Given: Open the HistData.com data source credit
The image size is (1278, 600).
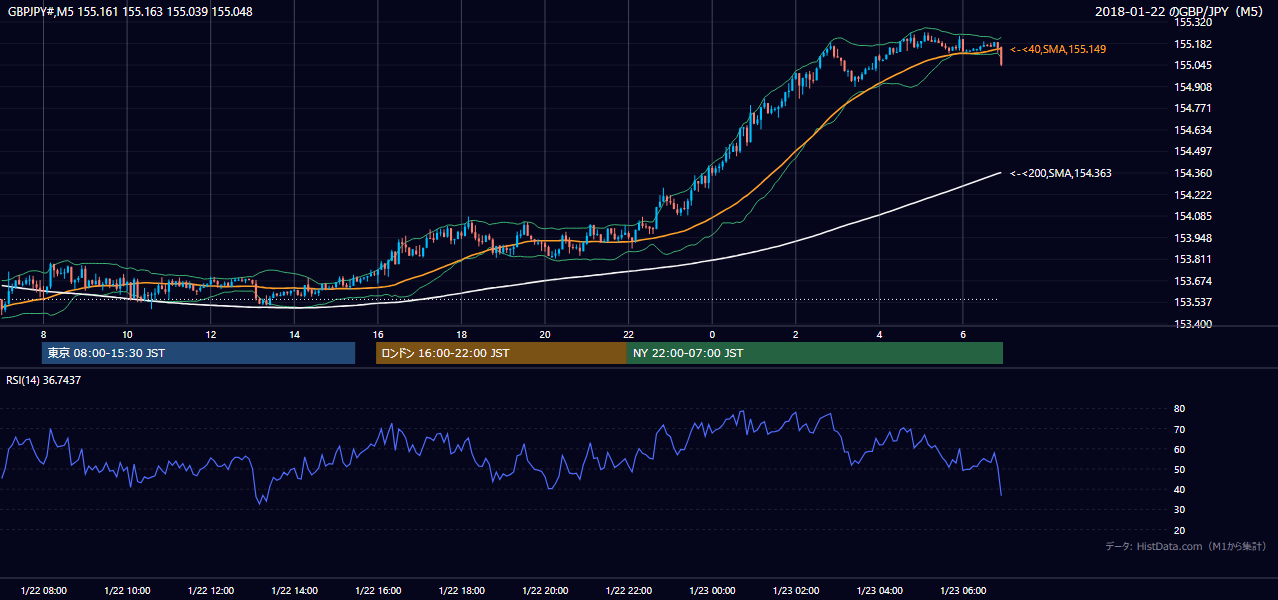Looking at the screenshot, I should pos(1185,546).
